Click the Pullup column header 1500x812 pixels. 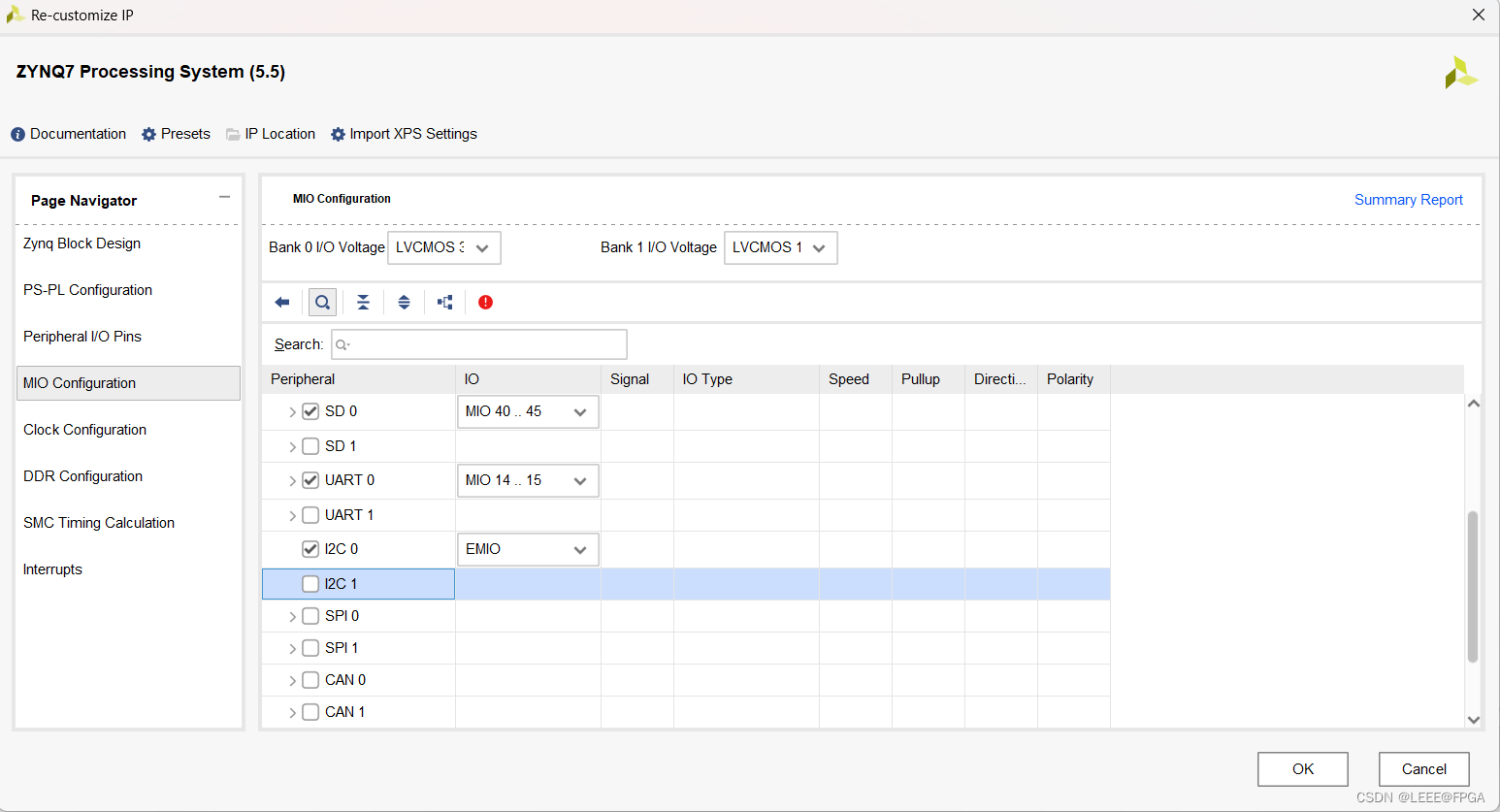[x=929, y=379]
